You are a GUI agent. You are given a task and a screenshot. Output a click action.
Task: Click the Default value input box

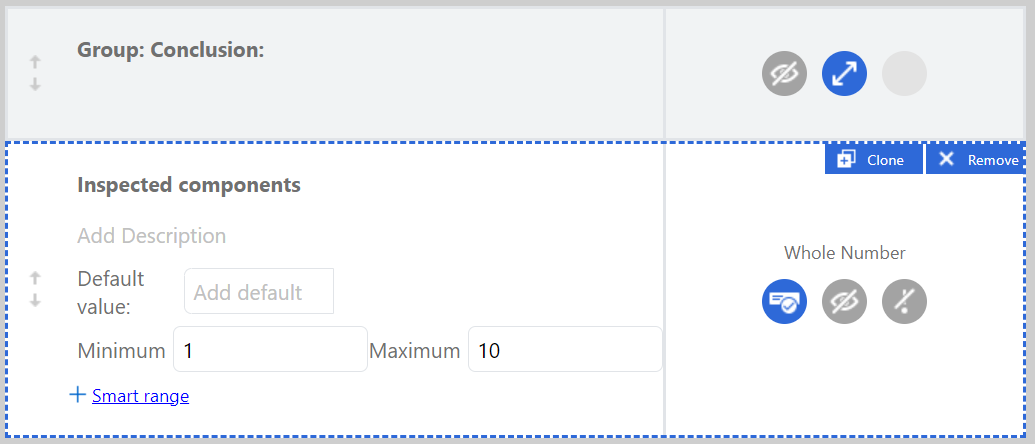258,292
